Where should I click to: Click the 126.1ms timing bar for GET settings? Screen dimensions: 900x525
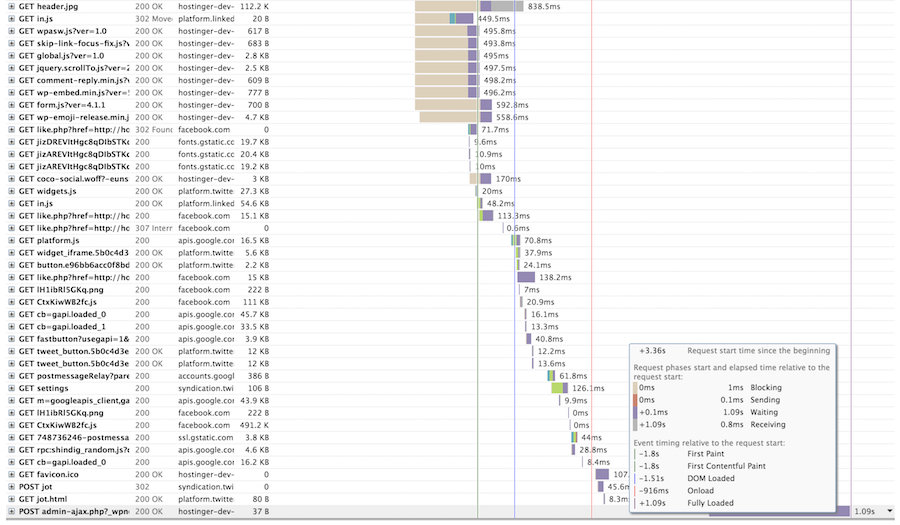(x=559, y=388)
